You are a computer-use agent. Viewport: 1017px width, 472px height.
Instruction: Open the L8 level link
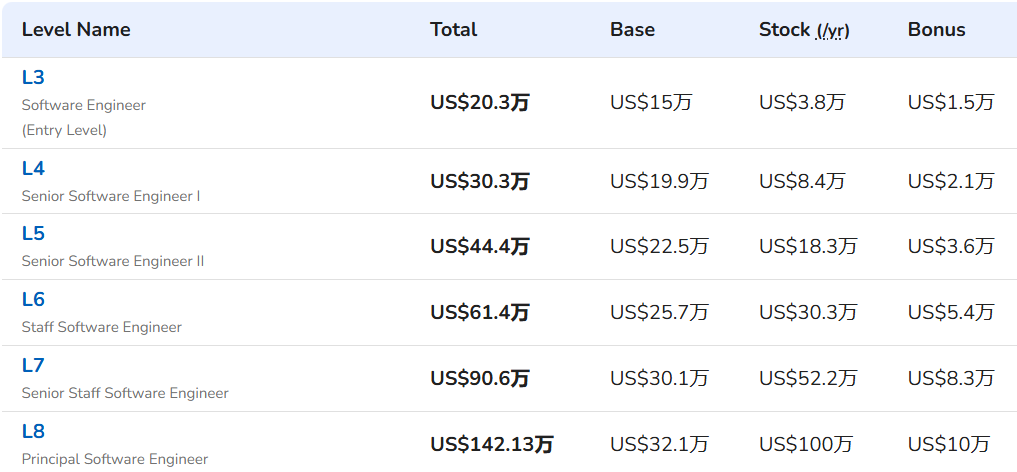32,432
